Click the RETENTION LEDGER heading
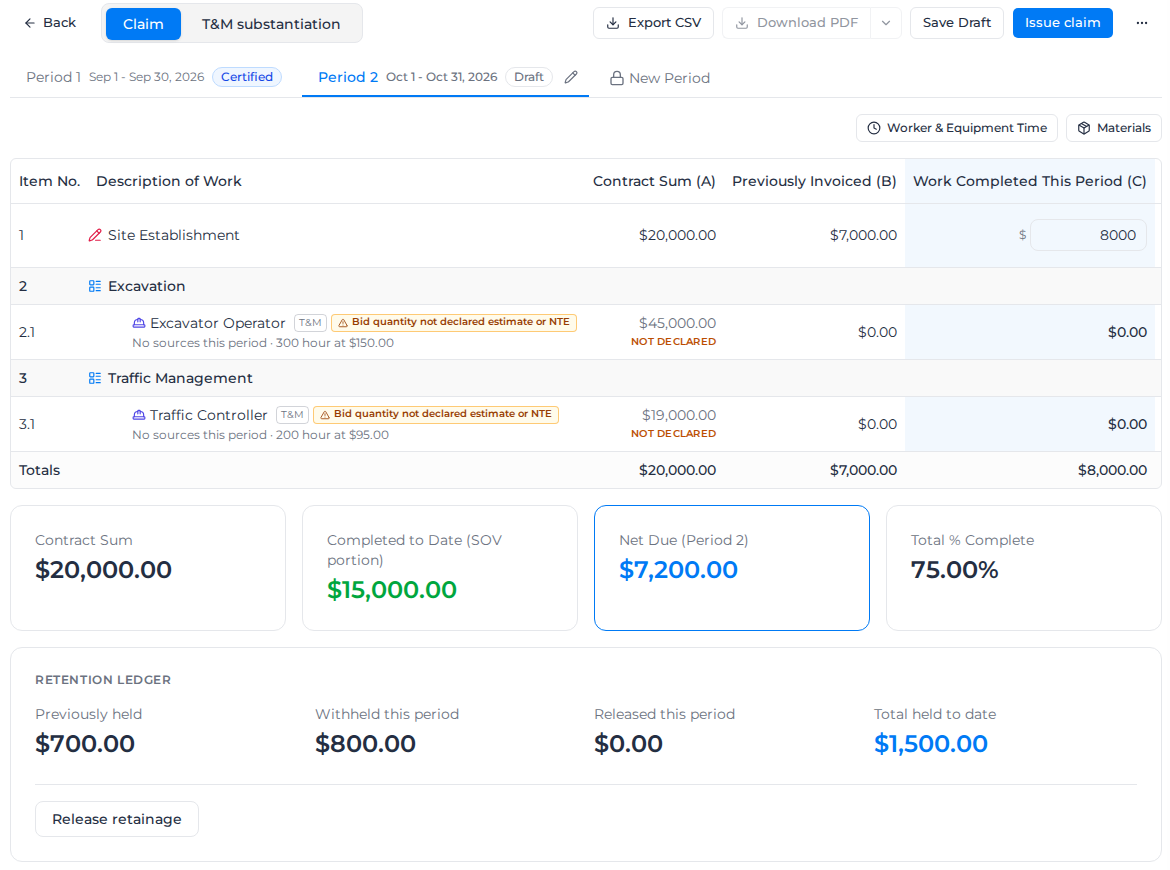 103,680
